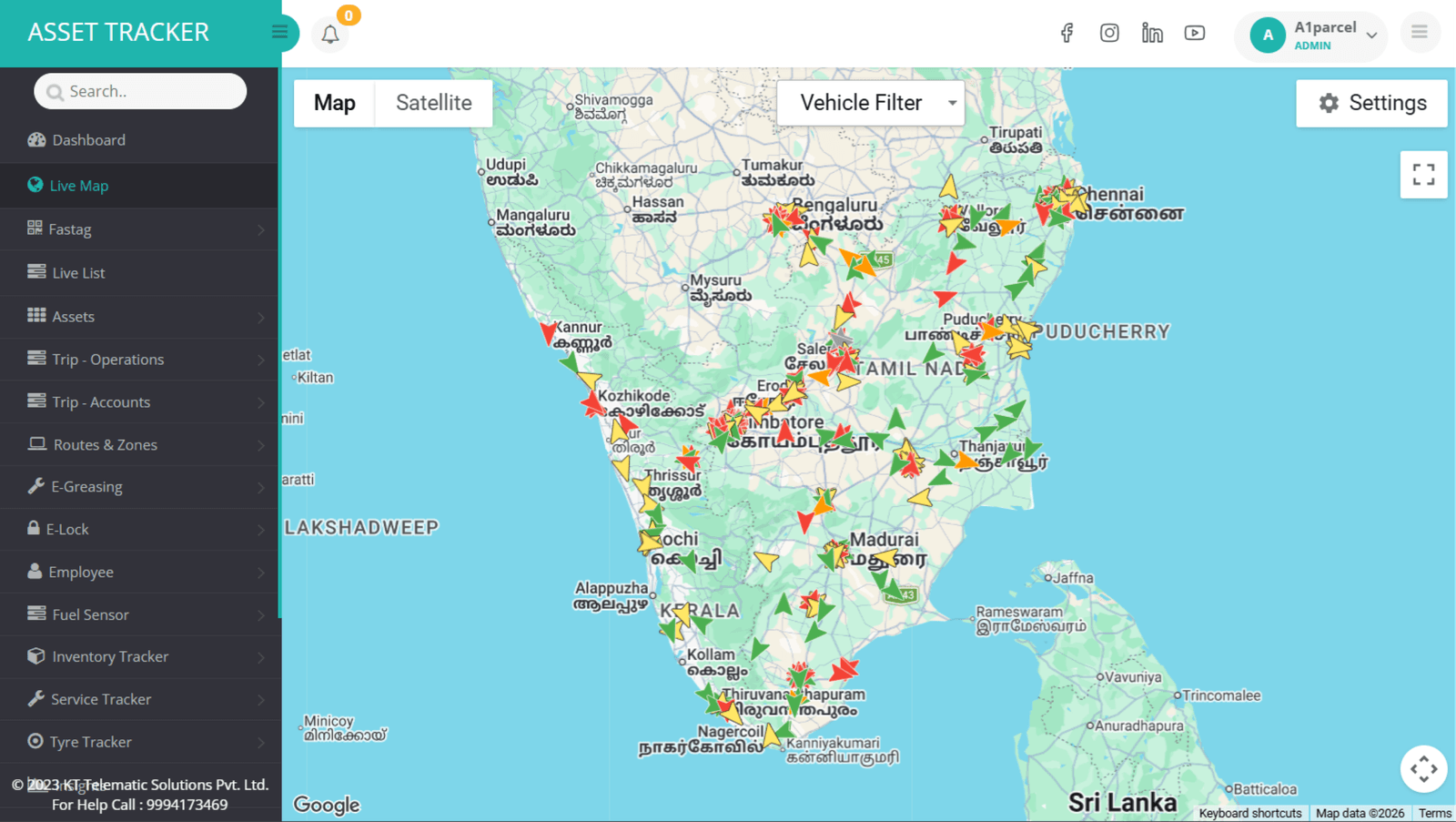
Task: Click the Settings button label
Action: click(1388, 103)
